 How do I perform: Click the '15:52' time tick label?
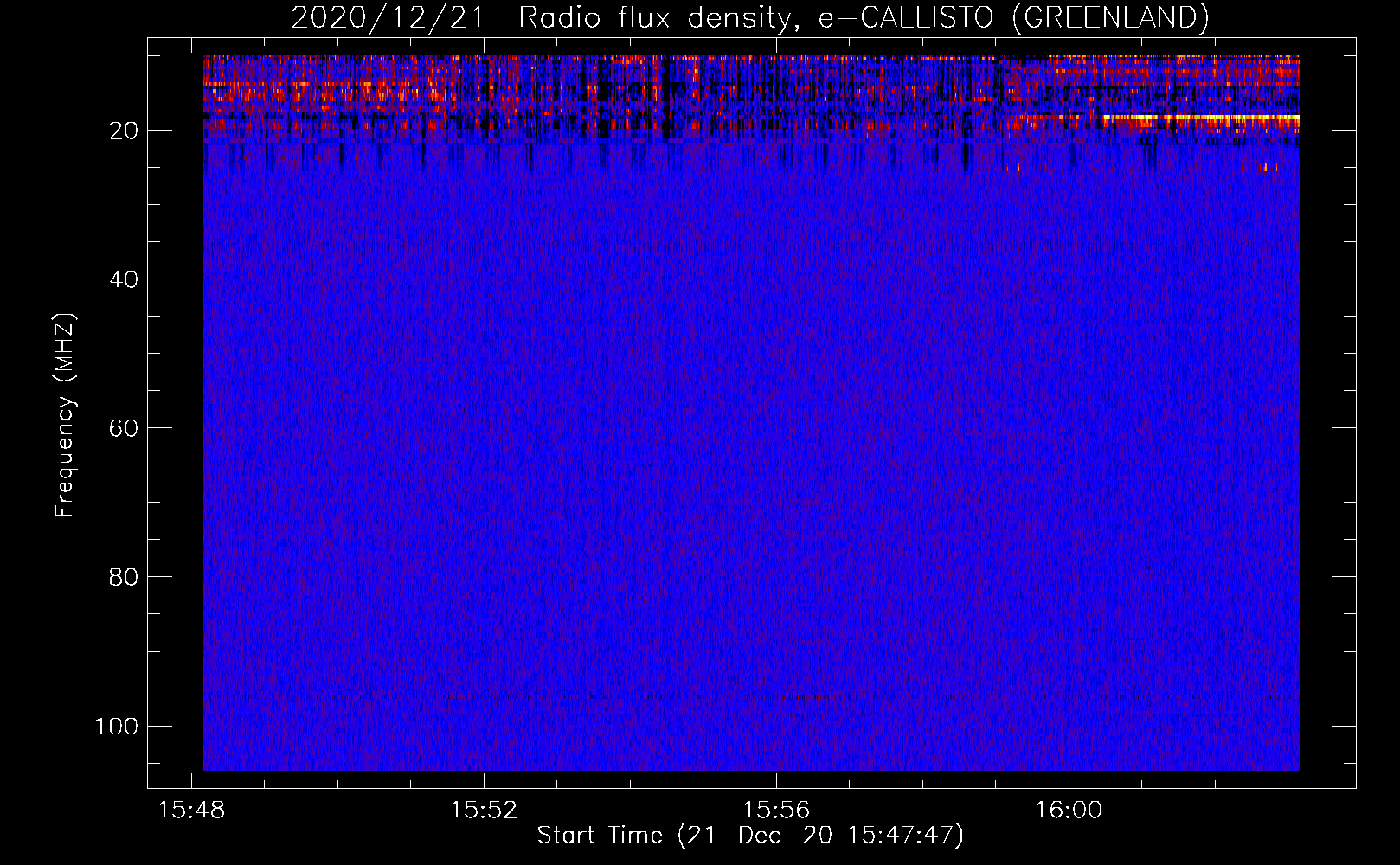click(484, 811)
